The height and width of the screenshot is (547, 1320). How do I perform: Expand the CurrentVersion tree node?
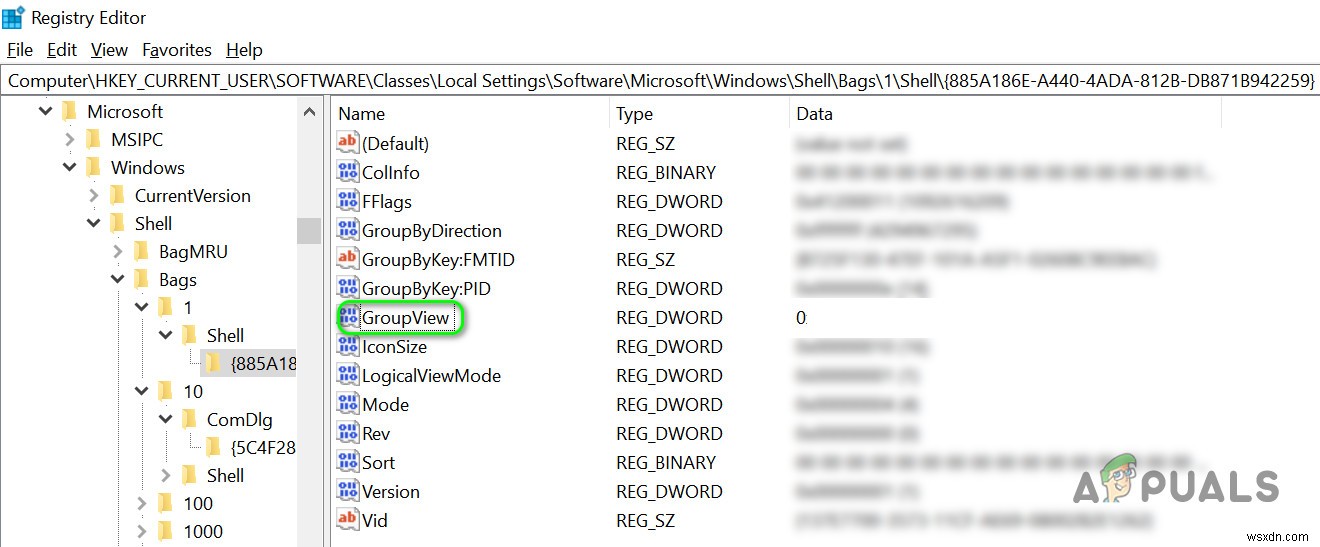click(93, 195)
